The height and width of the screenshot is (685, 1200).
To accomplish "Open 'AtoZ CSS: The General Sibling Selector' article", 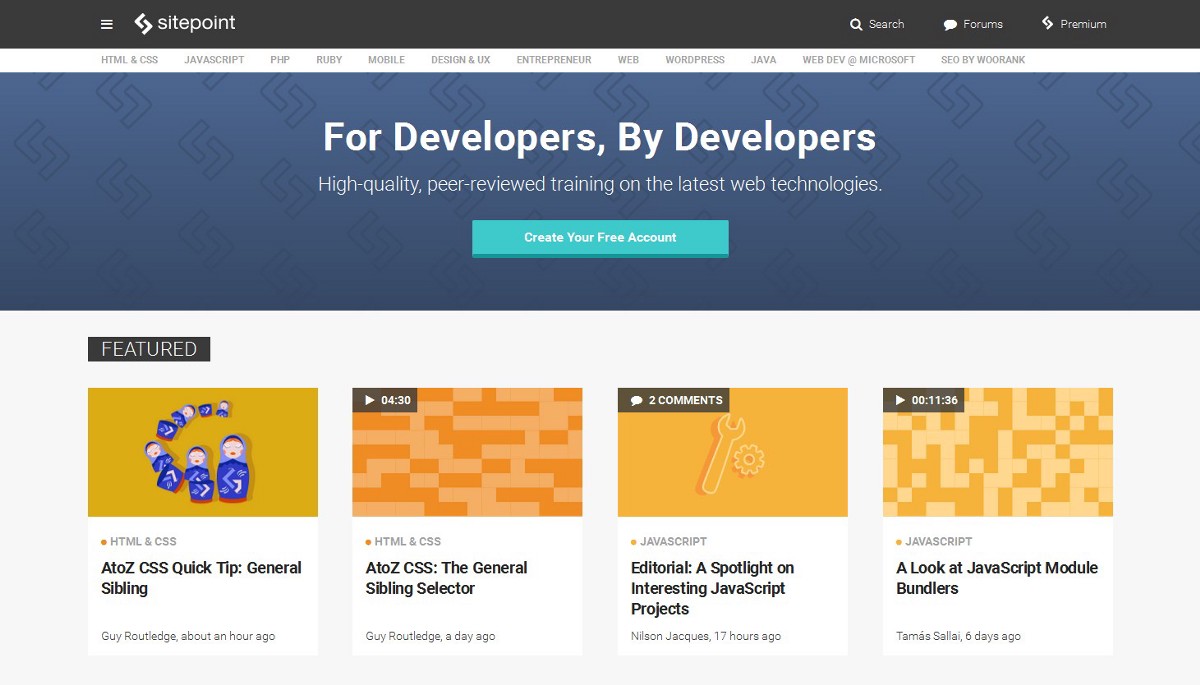I will 446,578.
